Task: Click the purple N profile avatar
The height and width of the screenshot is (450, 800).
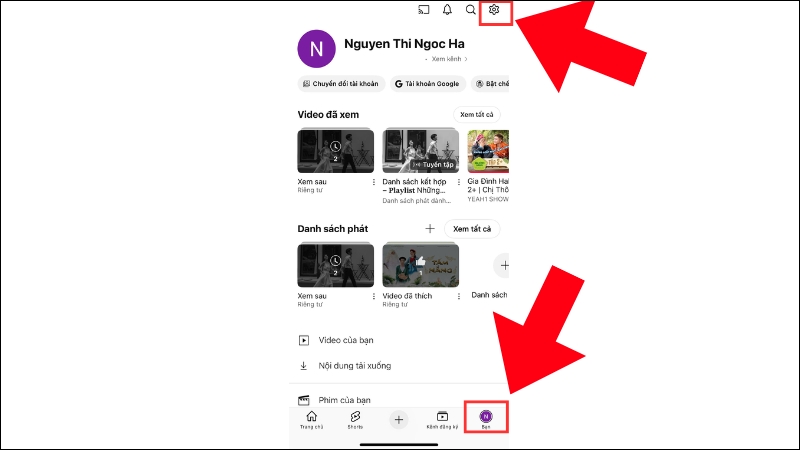Action: pos(317,49)
